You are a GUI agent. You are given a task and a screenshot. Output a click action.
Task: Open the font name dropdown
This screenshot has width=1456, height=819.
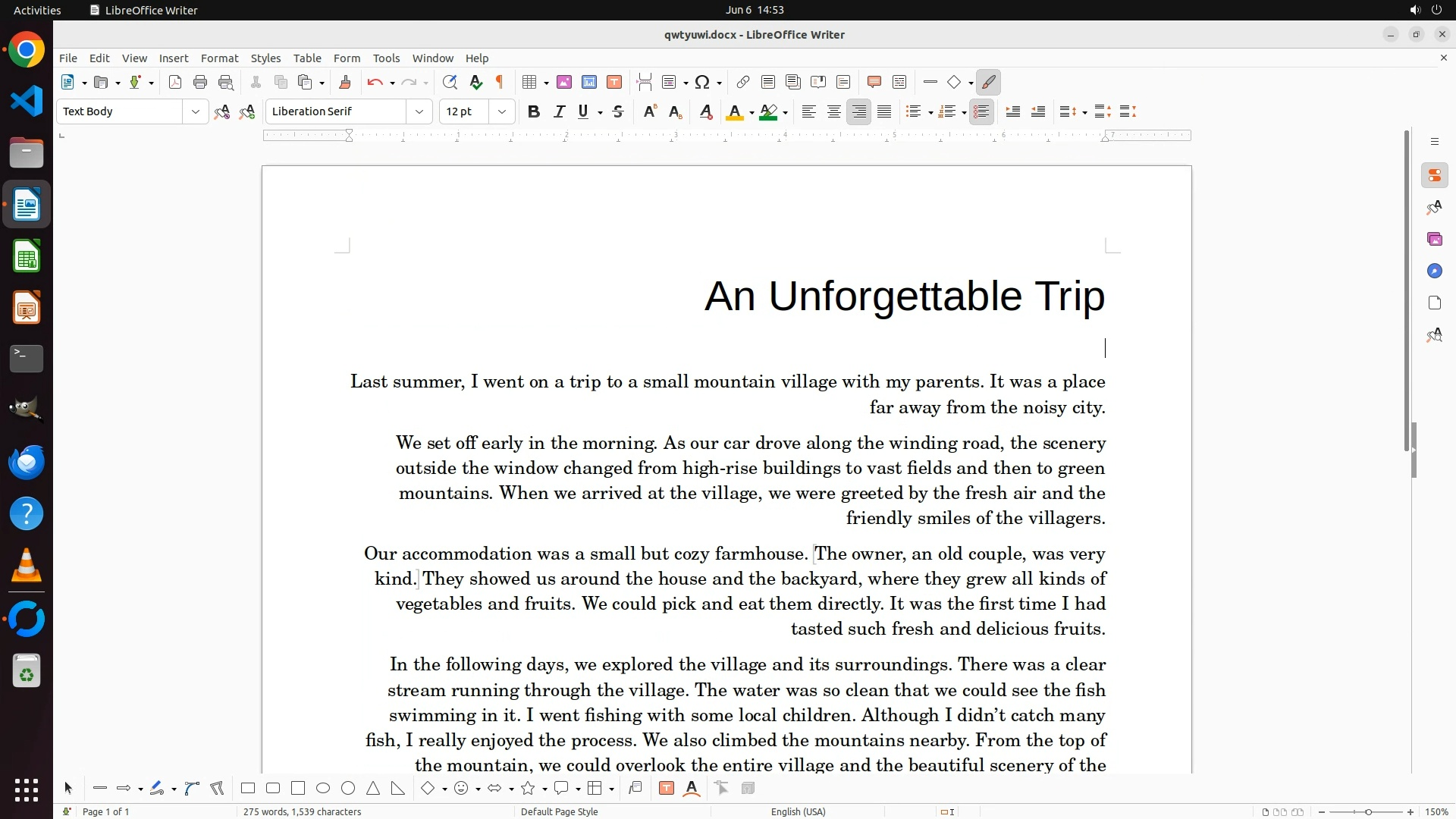tap(419, 112)
